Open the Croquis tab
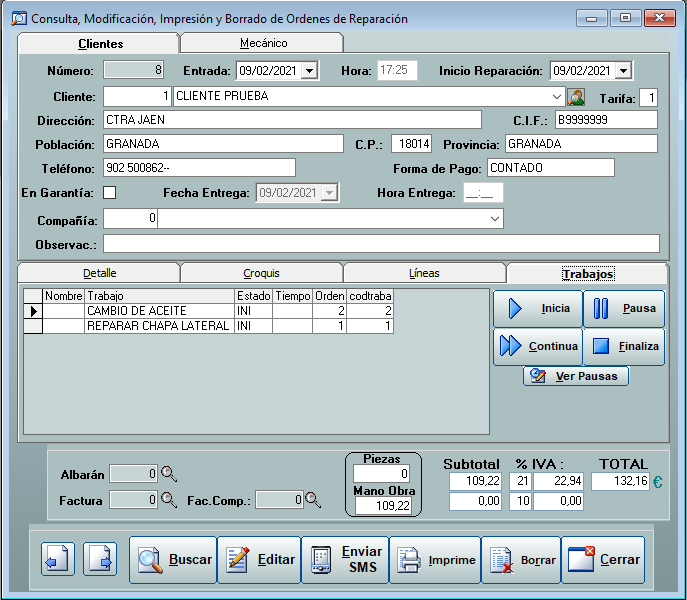The width and height of the screenshot is (687, 600). [x=261, y=273]
